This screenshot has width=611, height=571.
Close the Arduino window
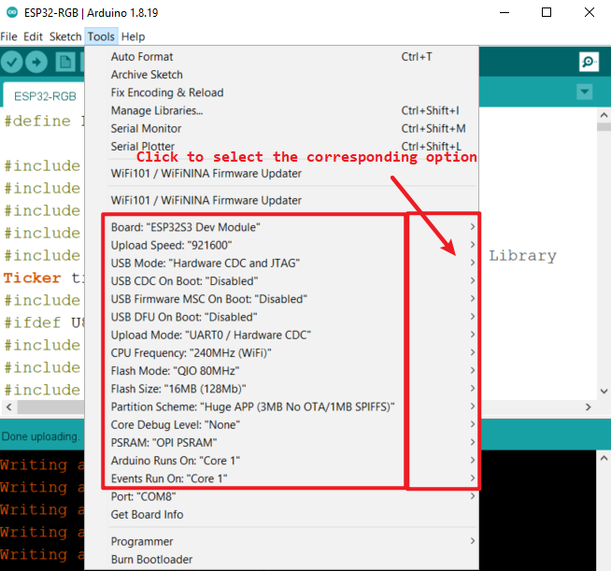pos(589,12)
